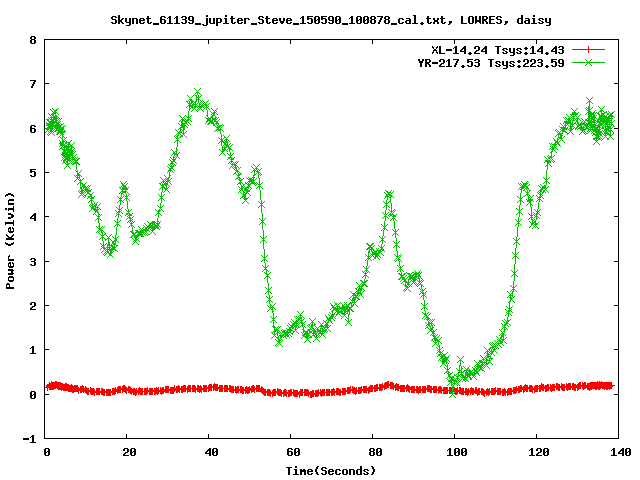Click the Time(Seconds) x-axis label
The height and width of the screenshot is (480, 640).
(332, 469)
